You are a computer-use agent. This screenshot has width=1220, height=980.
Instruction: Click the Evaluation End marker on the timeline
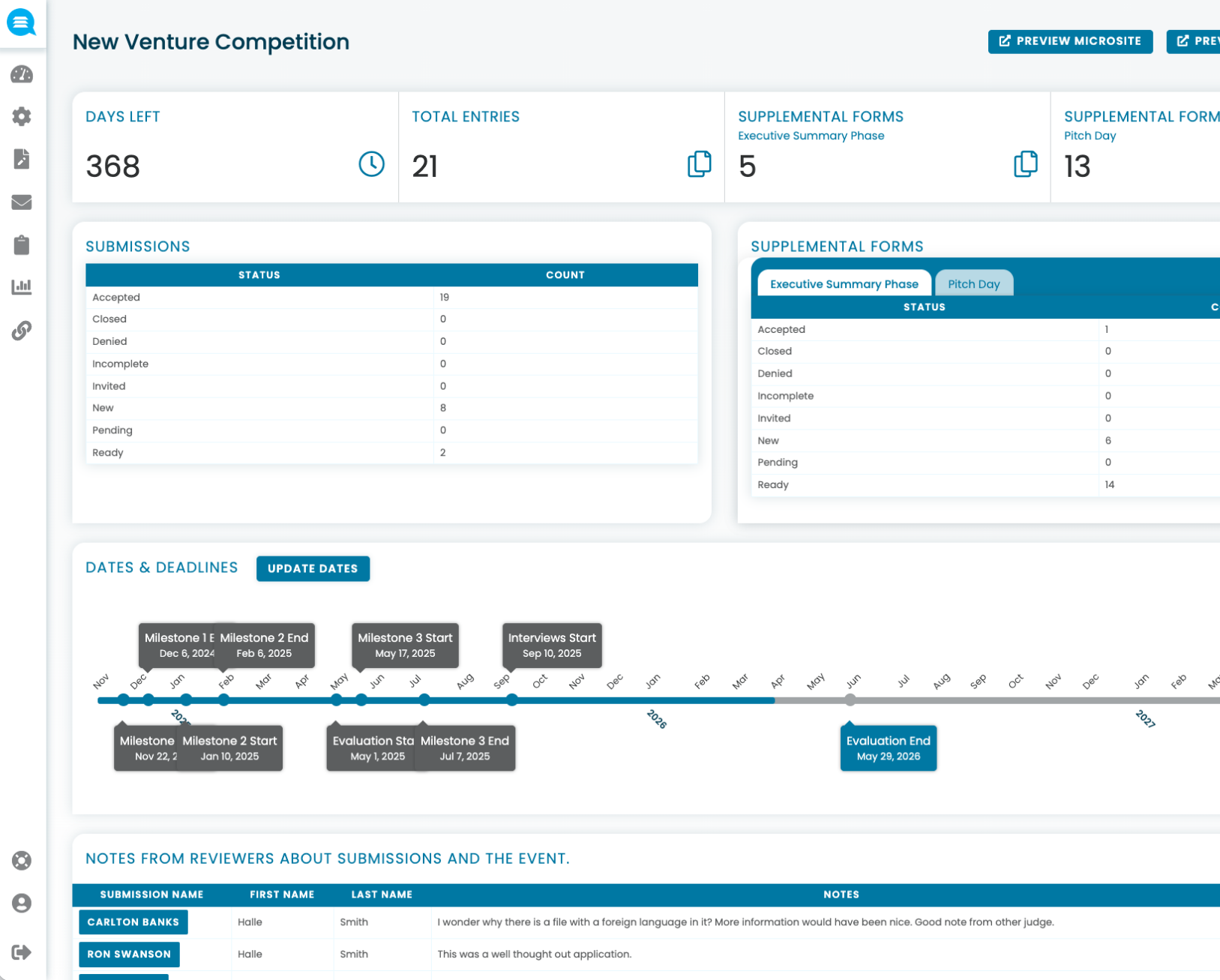point(888,748)
